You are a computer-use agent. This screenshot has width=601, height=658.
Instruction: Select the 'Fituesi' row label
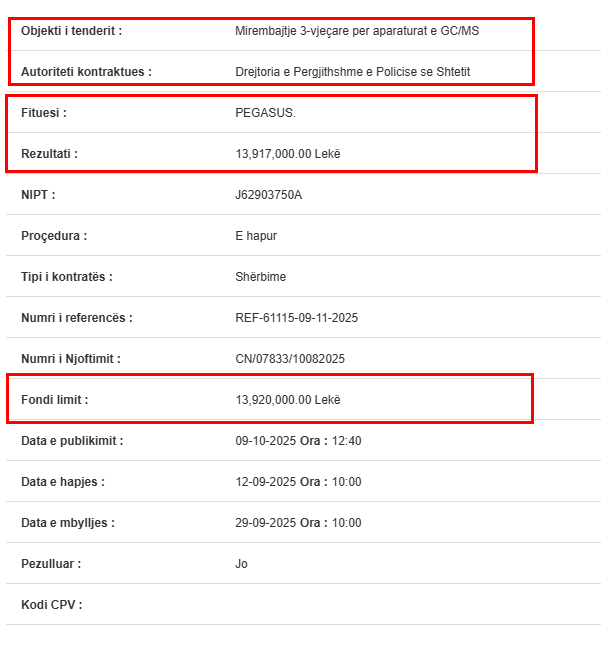44,113
